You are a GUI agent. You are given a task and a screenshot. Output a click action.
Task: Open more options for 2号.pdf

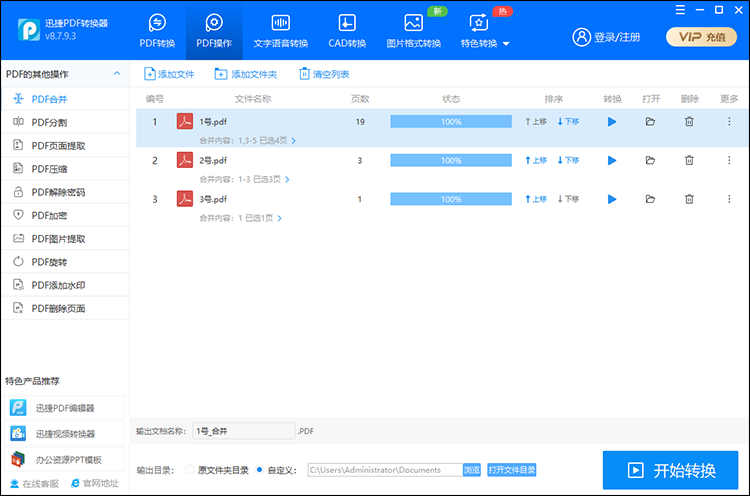tap(729, 160)
